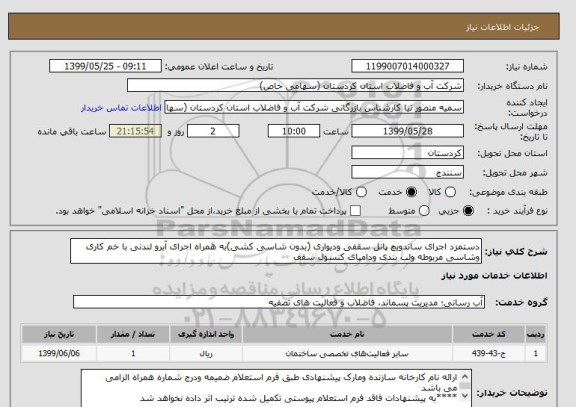The height and width of the screenshot is (407, 576).
Task: Click the ساعت باقی مانده label
Action: (72, 132)
